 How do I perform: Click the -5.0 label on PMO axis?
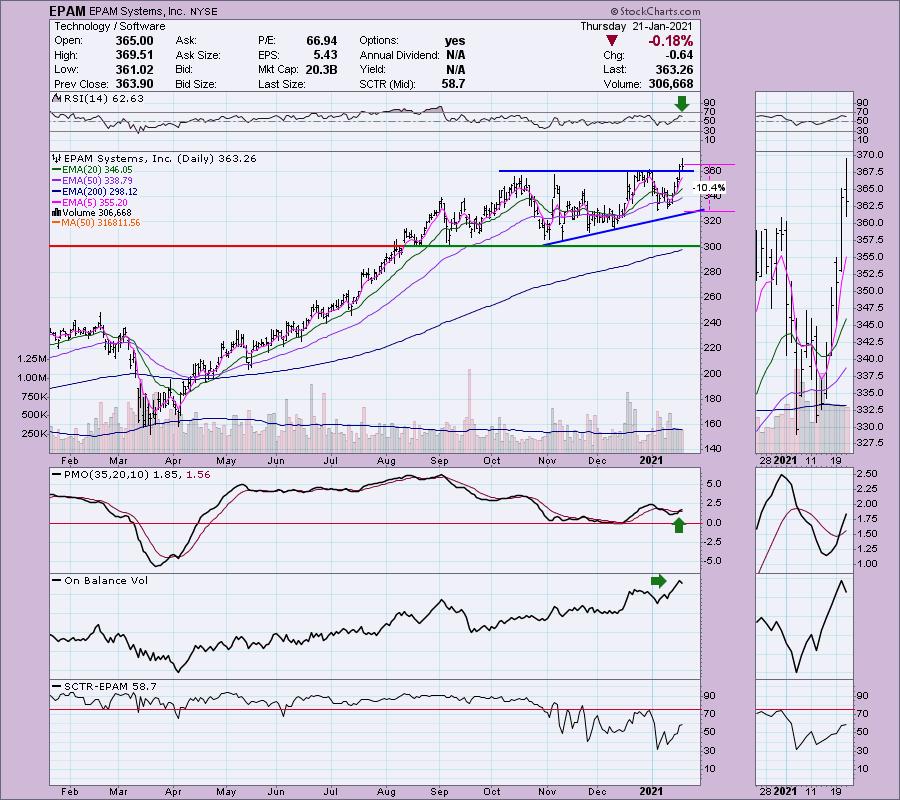(x=712, y=561)
